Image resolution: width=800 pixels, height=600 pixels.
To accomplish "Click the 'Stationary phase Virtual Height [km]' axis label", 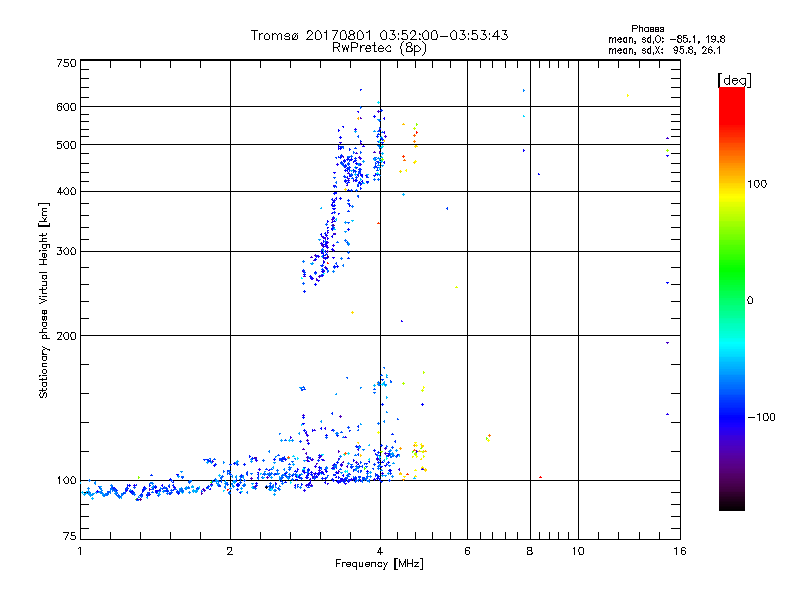I will 44,300.
